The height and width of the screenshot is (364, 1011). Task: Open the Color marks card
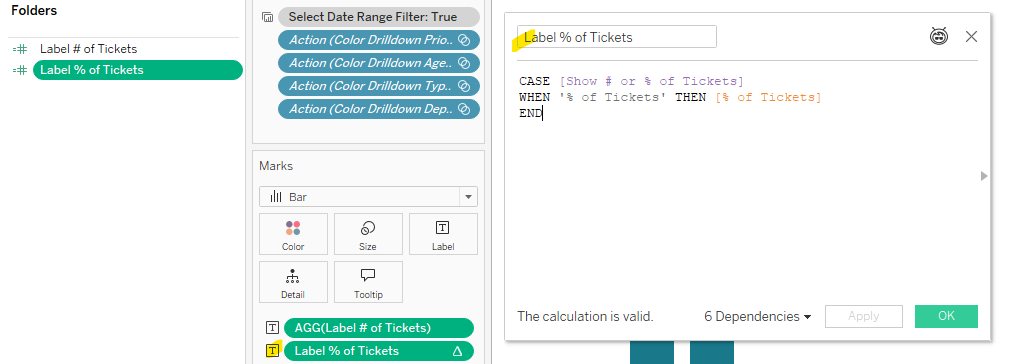293,234
